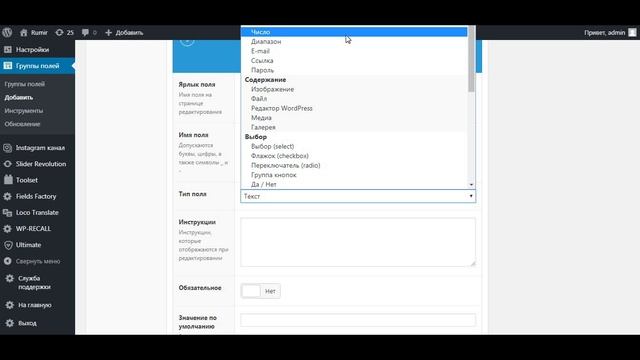Choose Редактор WordPress field type

pos(354,108)
